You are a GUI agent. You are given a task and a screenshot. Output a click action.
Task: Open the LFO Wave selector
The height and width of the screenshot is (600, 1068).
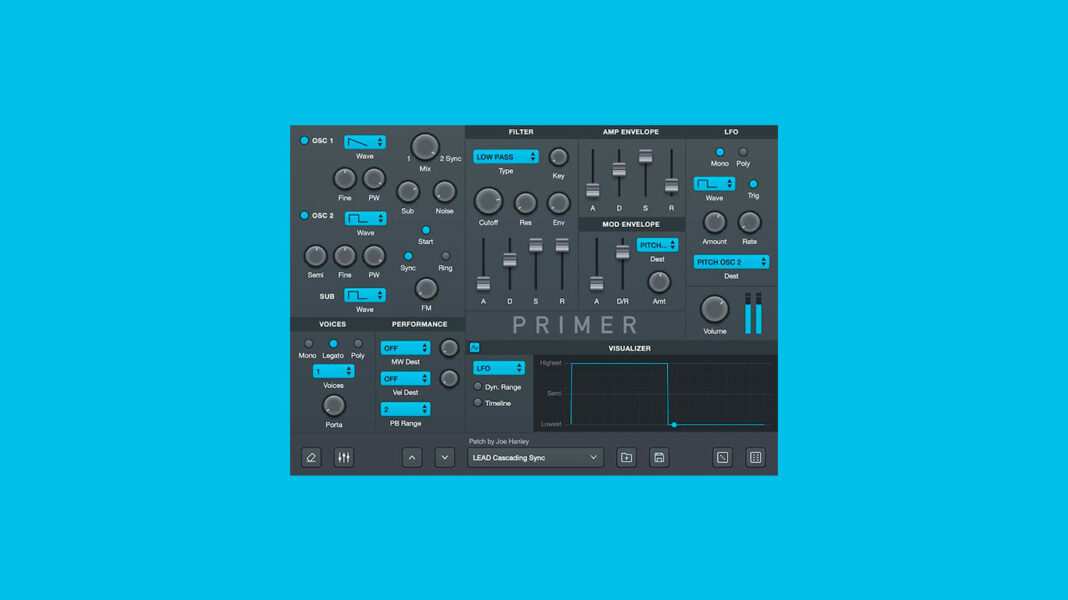tap(714, 184)
